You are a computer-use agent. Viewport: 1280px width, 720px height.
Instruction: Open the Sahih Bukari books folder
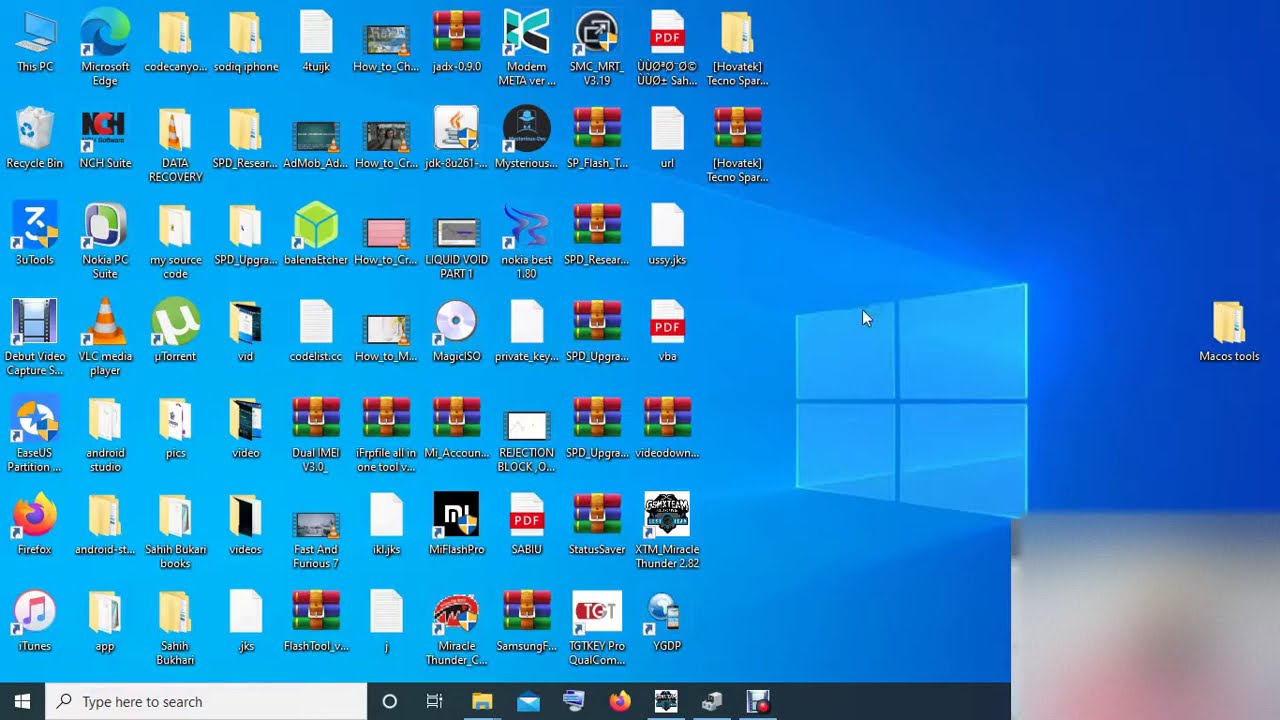point(175,530)
